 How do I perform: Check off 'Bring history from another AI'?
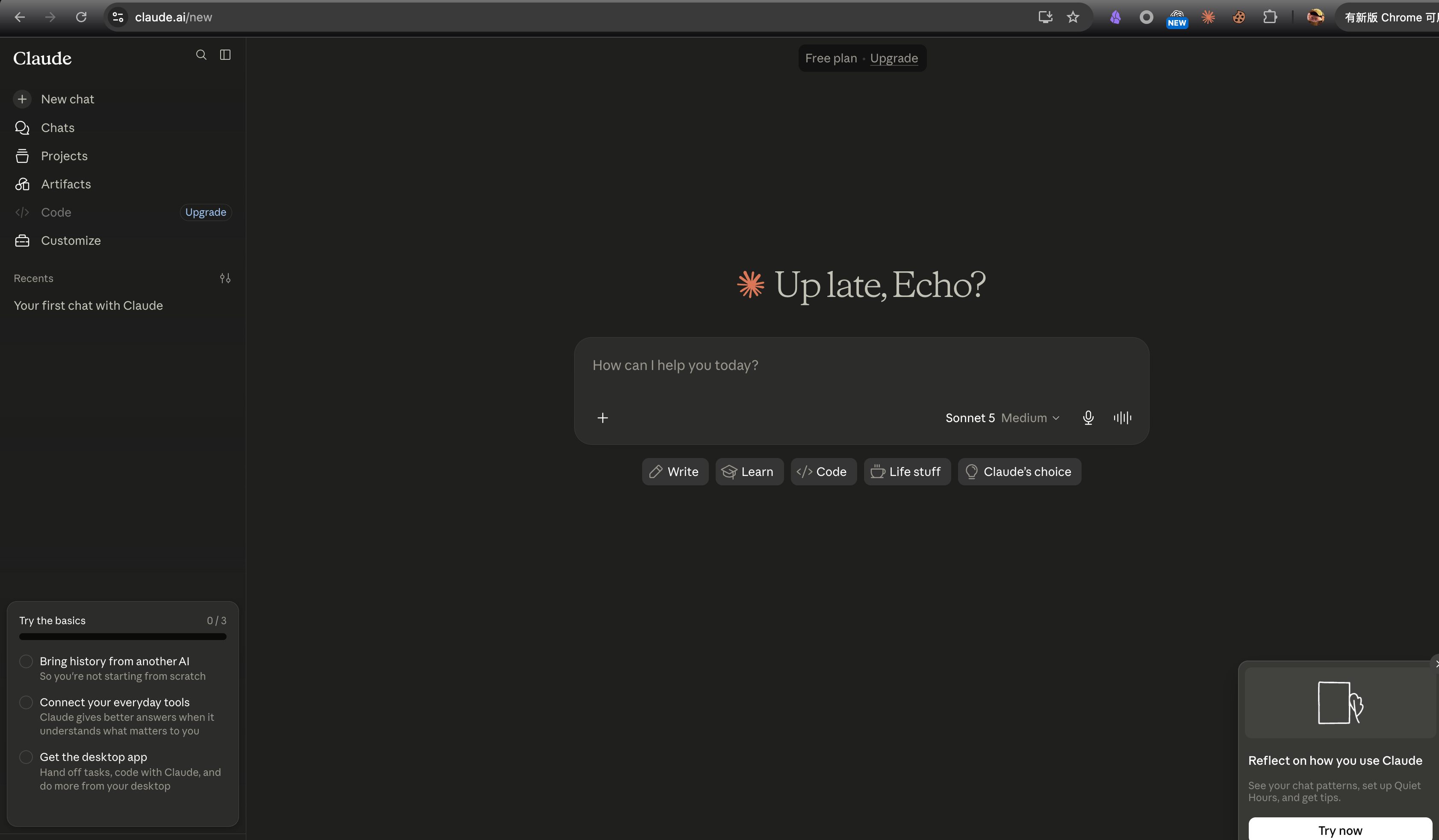26,661
